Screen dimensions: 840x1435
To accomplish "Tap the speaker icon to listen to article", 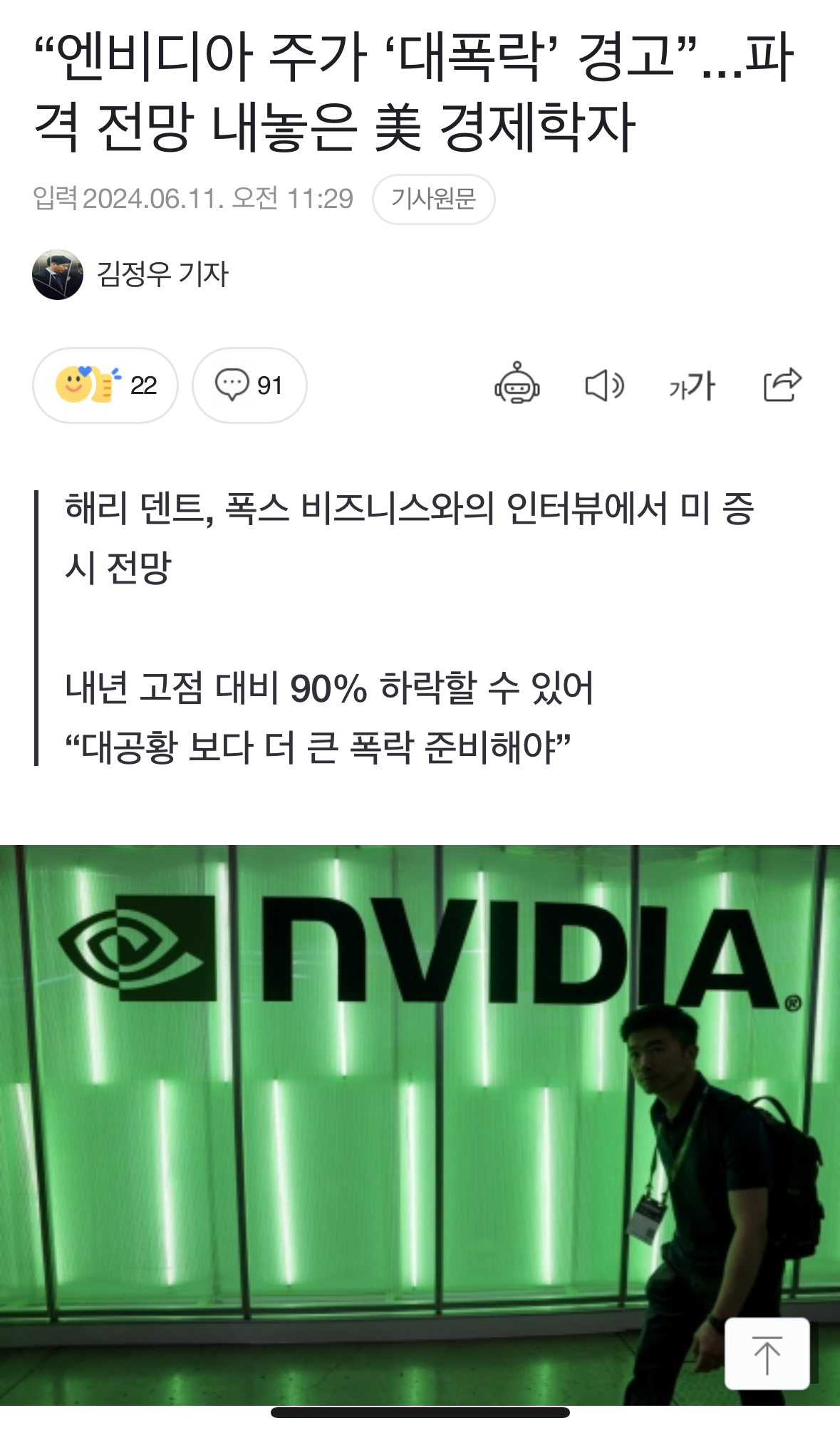I will point(604,385).
